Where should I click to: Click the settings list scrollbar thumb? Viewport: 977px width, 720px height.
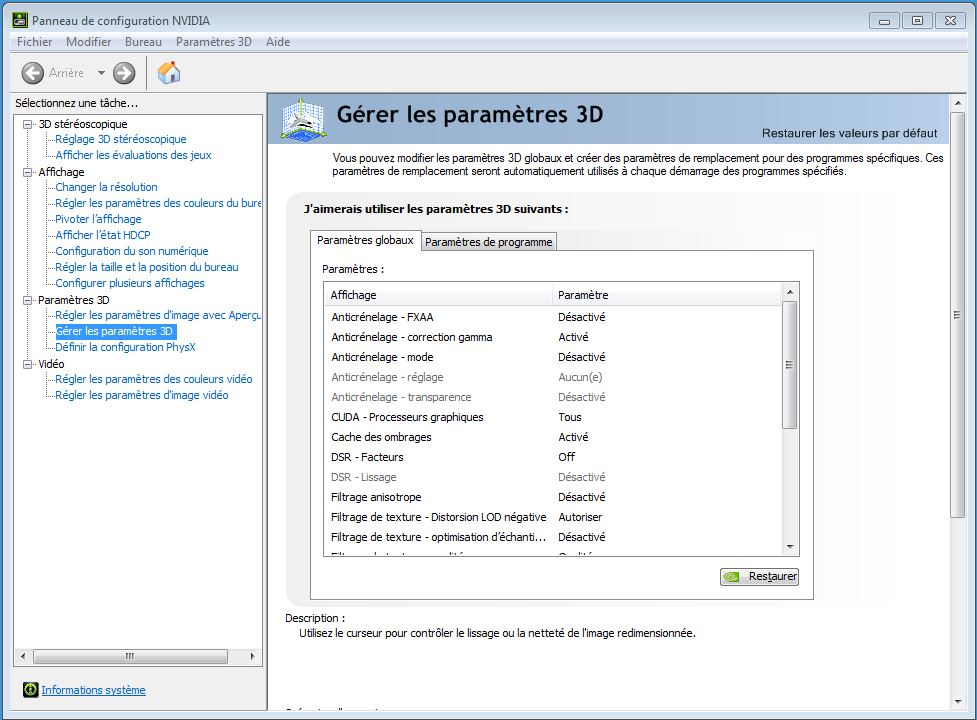pyautogui.click(x=789, y=365)
